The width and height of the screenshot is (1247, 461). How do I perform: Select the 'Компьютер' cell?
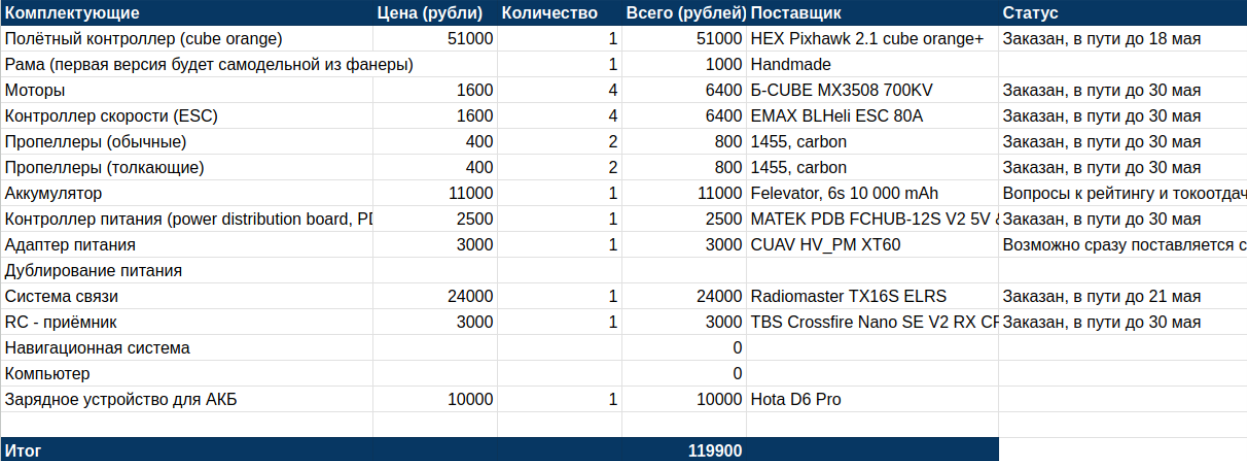pos(186,374)
